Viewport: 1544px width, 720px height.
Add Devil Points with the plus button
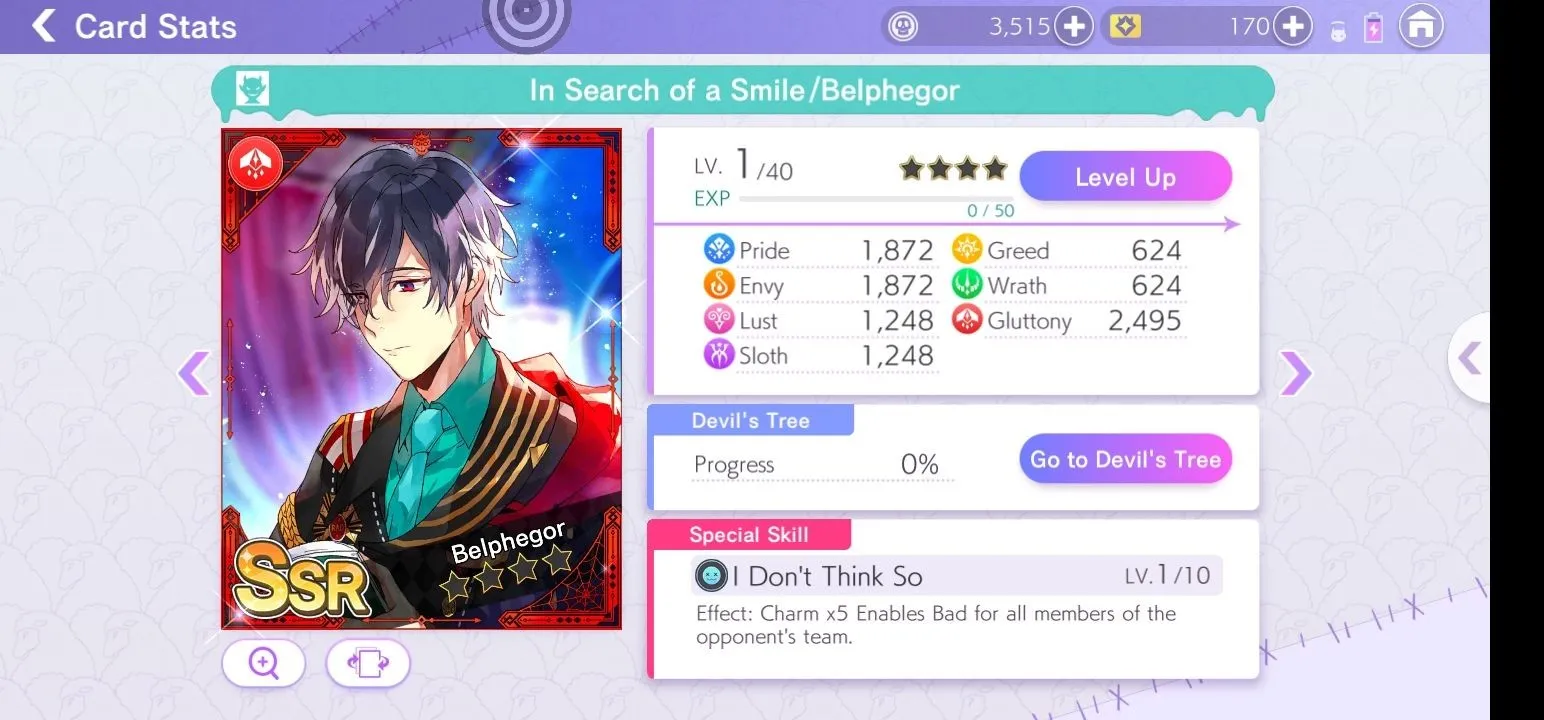1293,27
